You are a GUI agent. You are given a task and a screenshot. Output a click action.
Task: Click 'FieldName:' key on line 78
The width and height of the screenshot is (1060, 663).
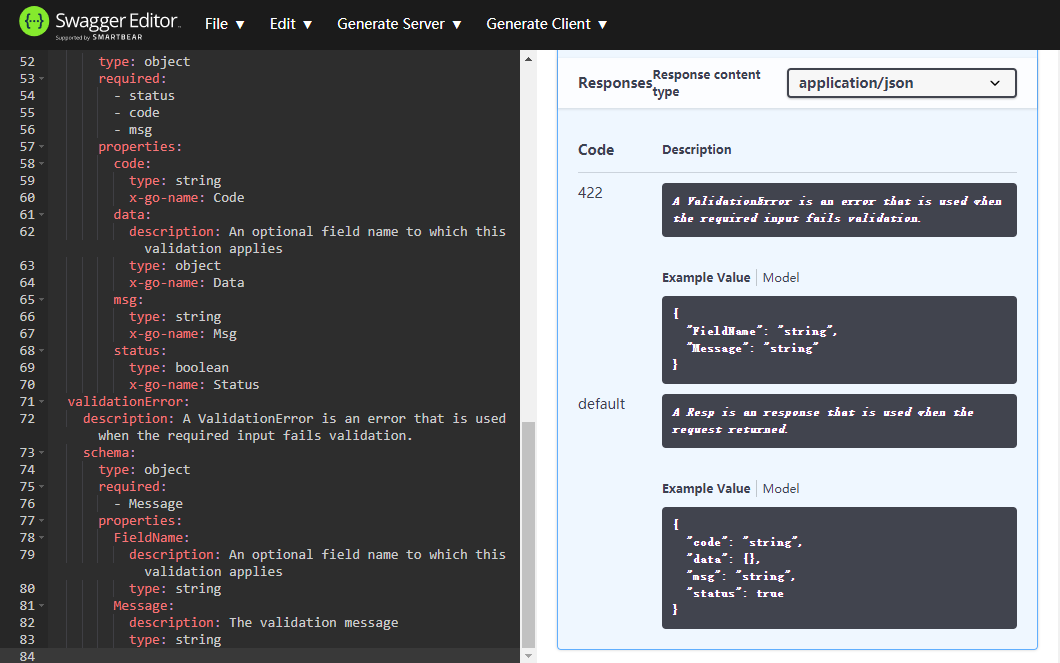[151, 537]
